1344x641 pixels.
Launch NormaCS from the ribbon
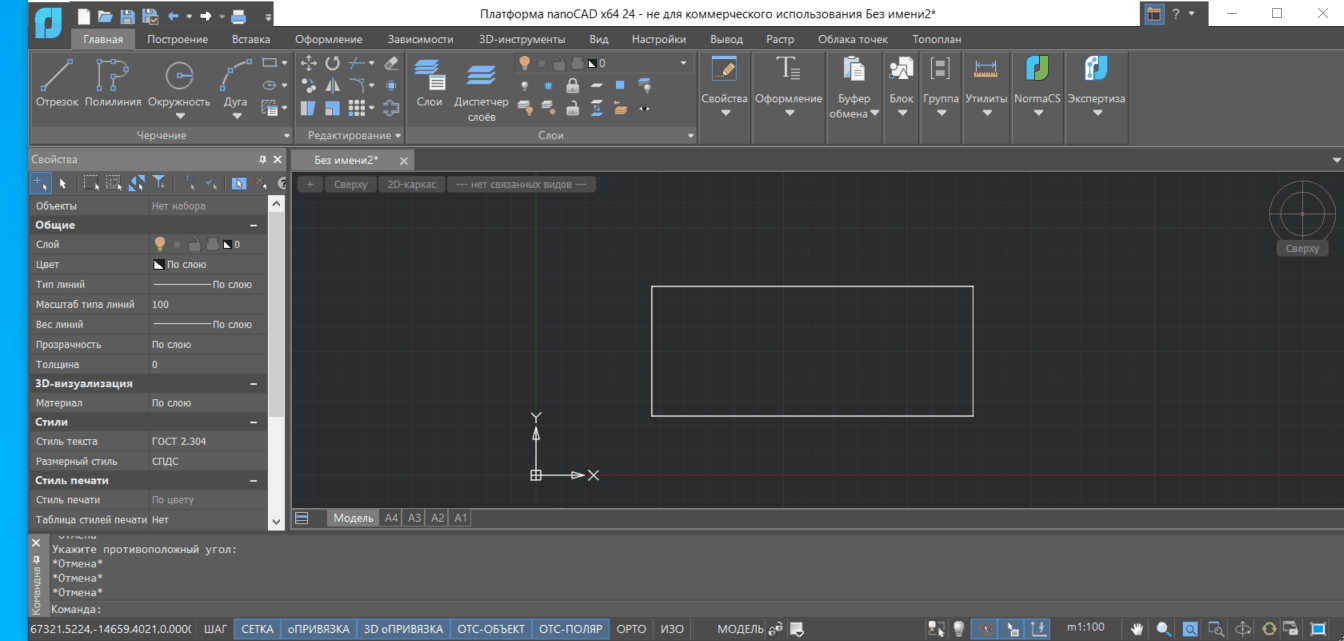pos(1037,86)
